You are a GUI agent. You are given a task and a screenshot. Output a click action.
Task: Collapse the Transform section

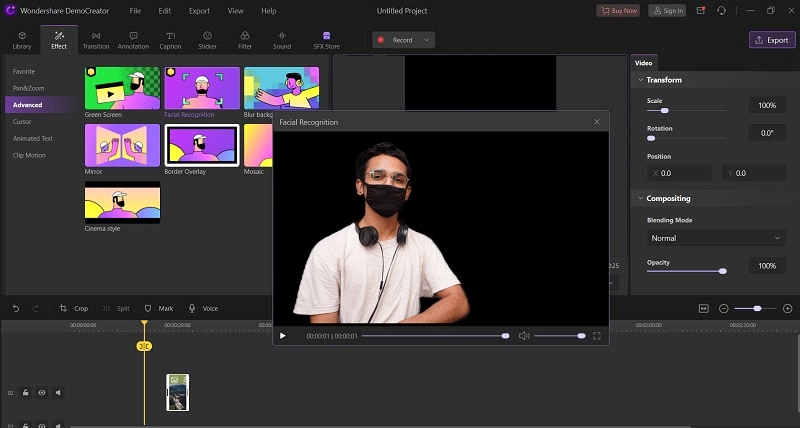[x=640, y=80]
